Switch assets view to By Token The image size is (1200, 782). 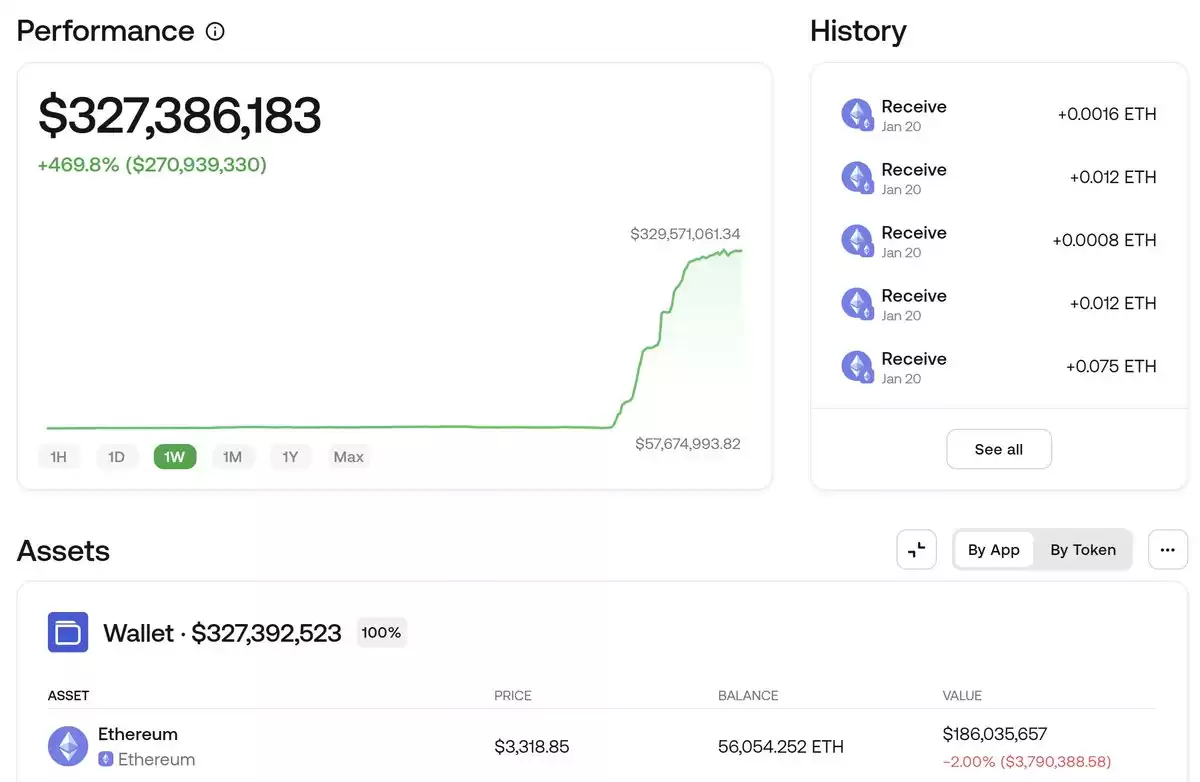click(x=1083, y=549)
